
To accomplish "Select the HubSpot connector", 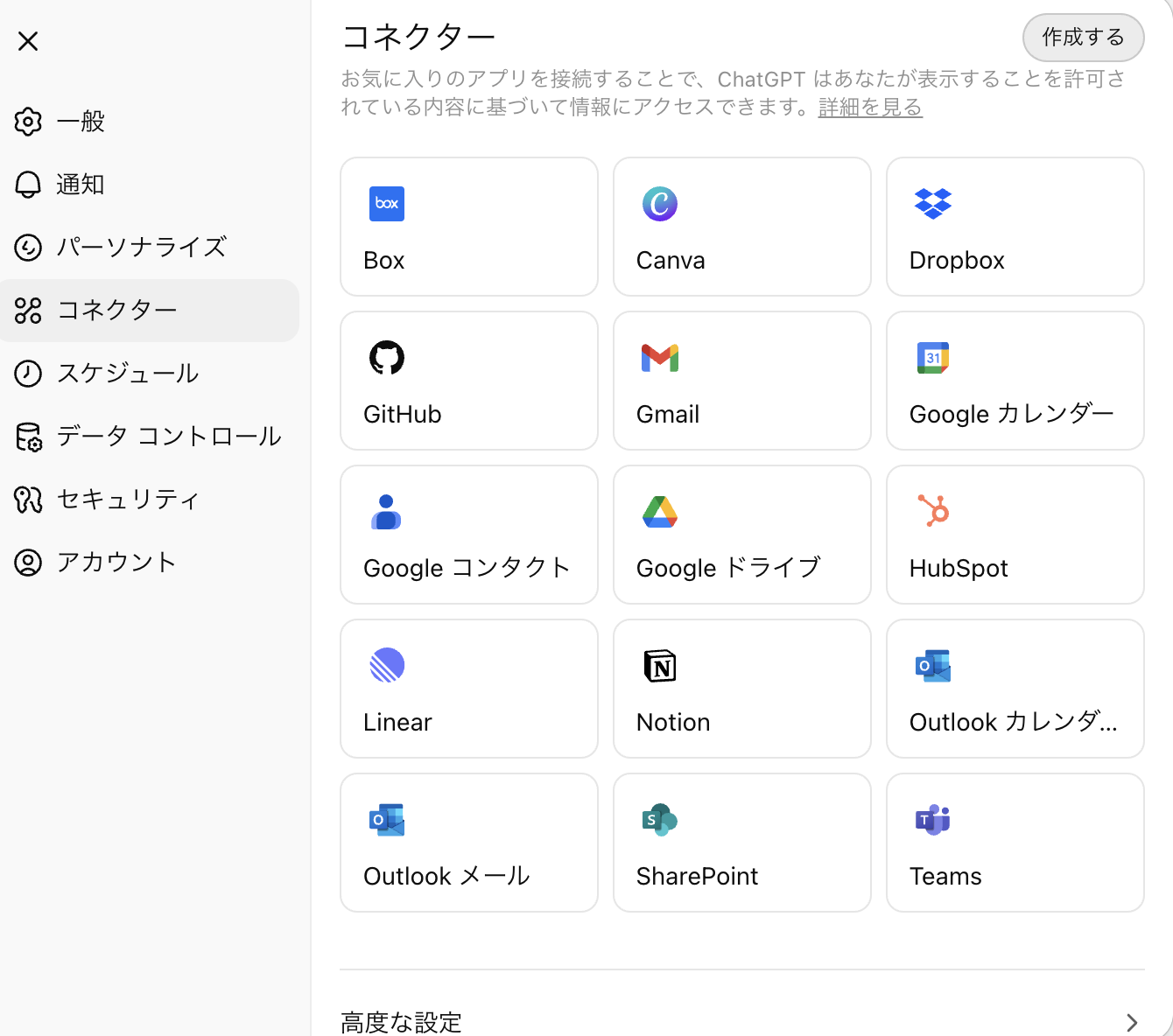I will [1015, 535].
